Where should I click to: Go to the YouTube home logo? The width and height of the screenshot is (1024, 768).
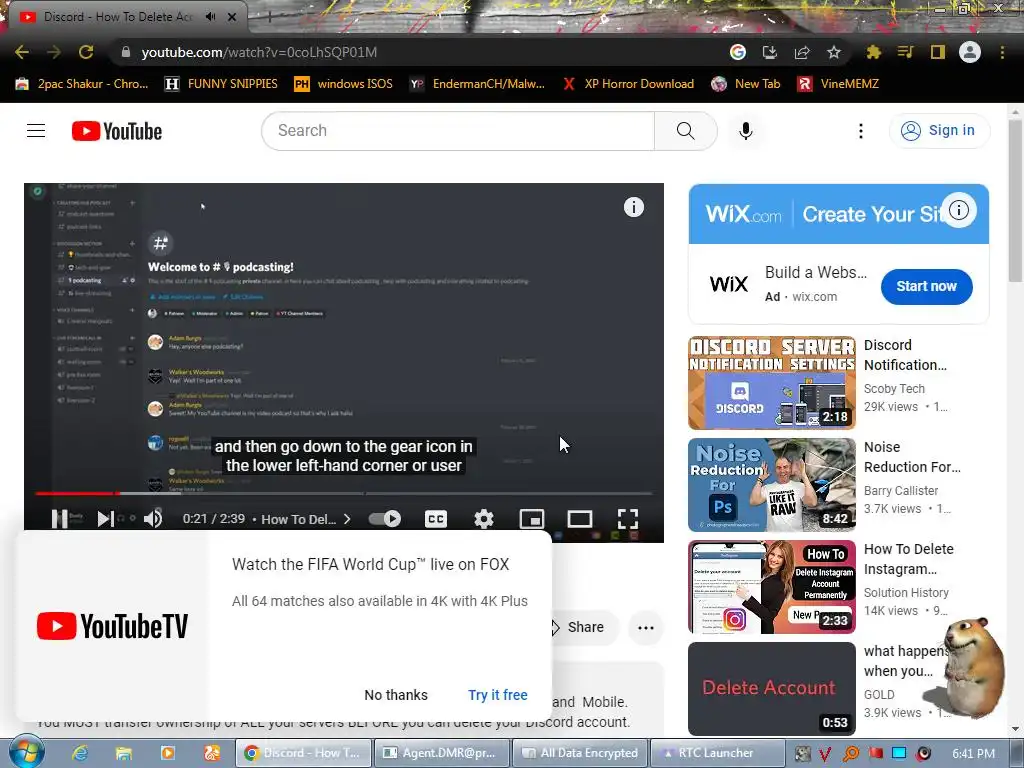117,131
